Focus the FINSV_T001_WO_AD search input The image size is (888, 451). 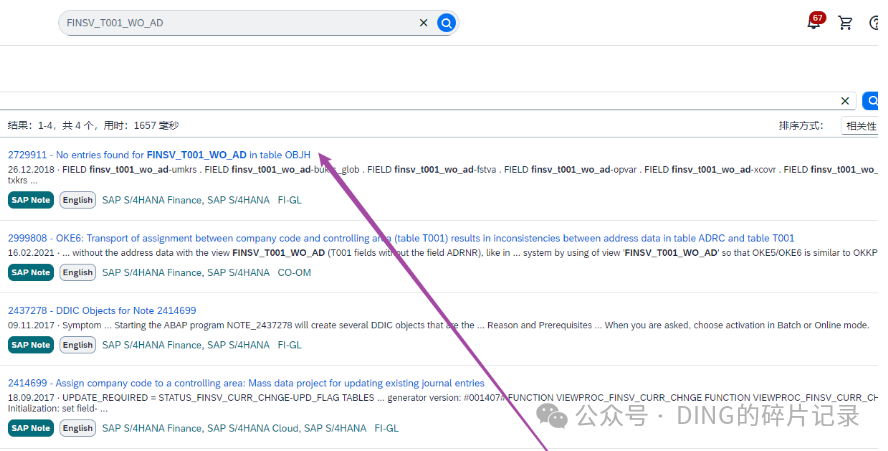[238, 23]
